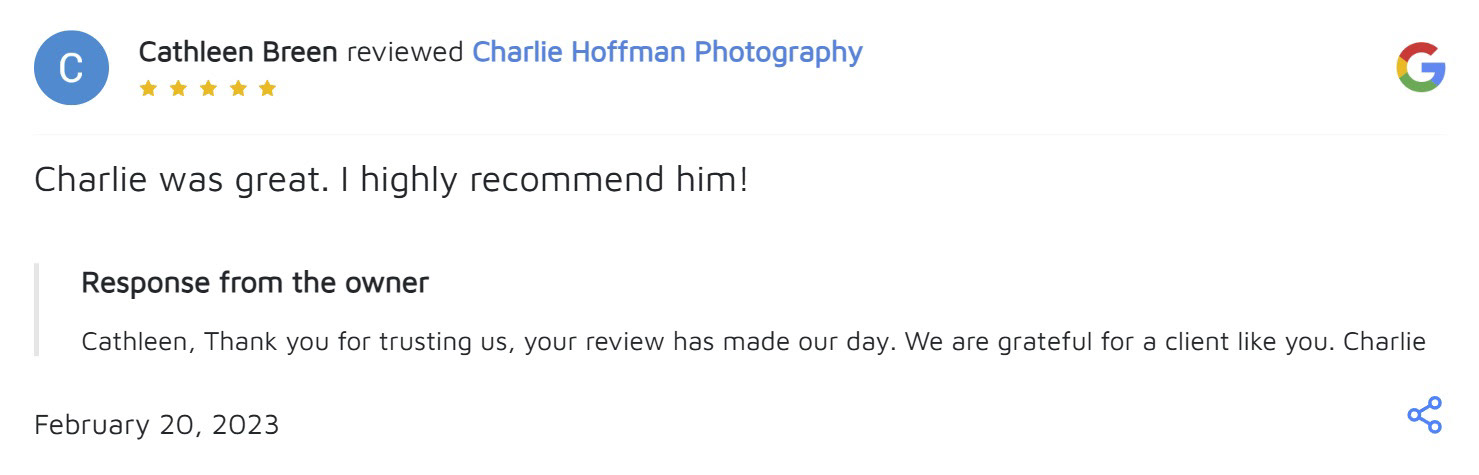This screenshot has height=475, width=1479.
Task: Click the gray vertical quote bar
Action: [37, 309]
